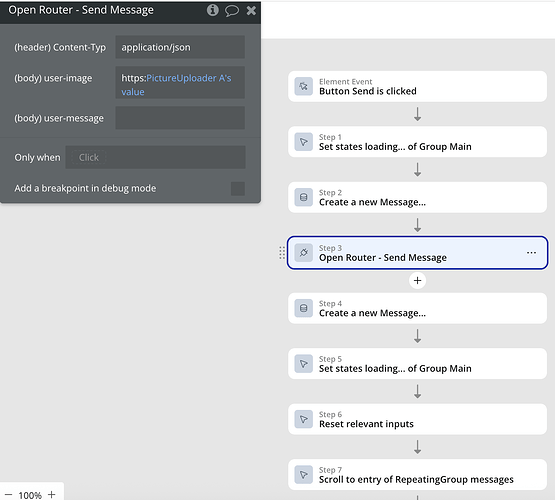Open Step 2 Create a new Message
This screenshot has height=500, width=555.
pos(417,197)
